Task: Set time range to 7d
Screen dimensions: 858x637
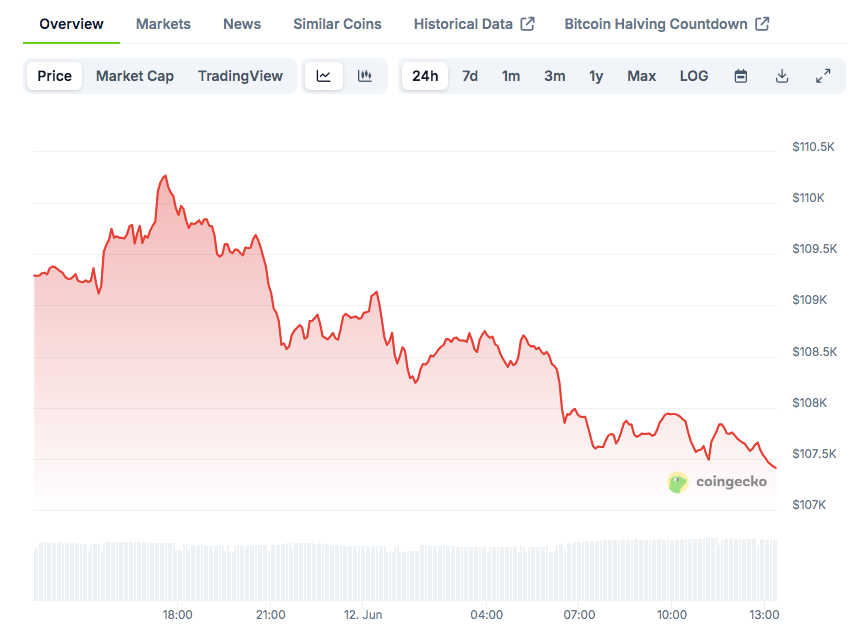Action: click(x=470, y=76)
